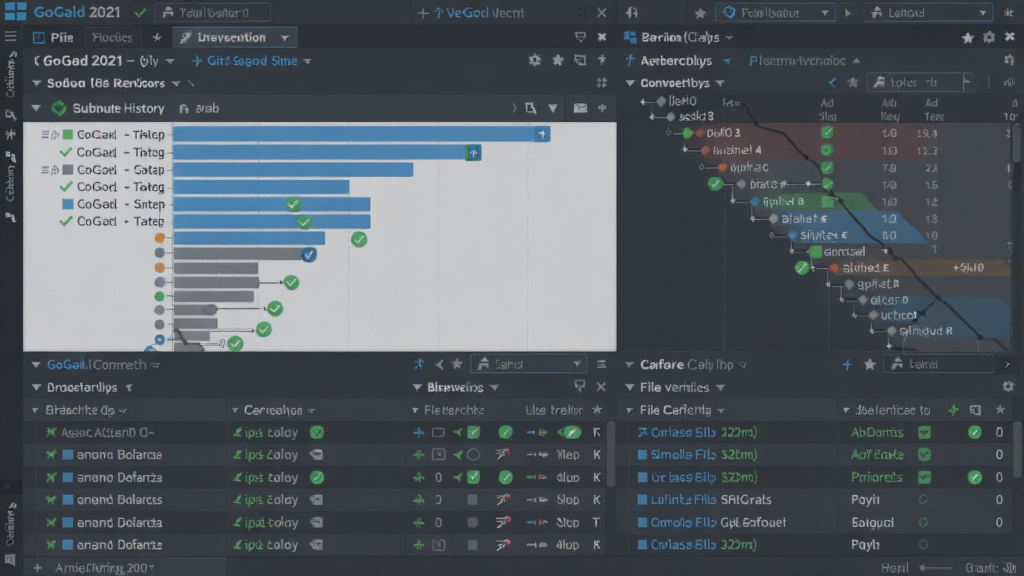The image size is (1024, 576).
Task: Click the Plsemulvcnsloe link in right panel
Action: 797,61
